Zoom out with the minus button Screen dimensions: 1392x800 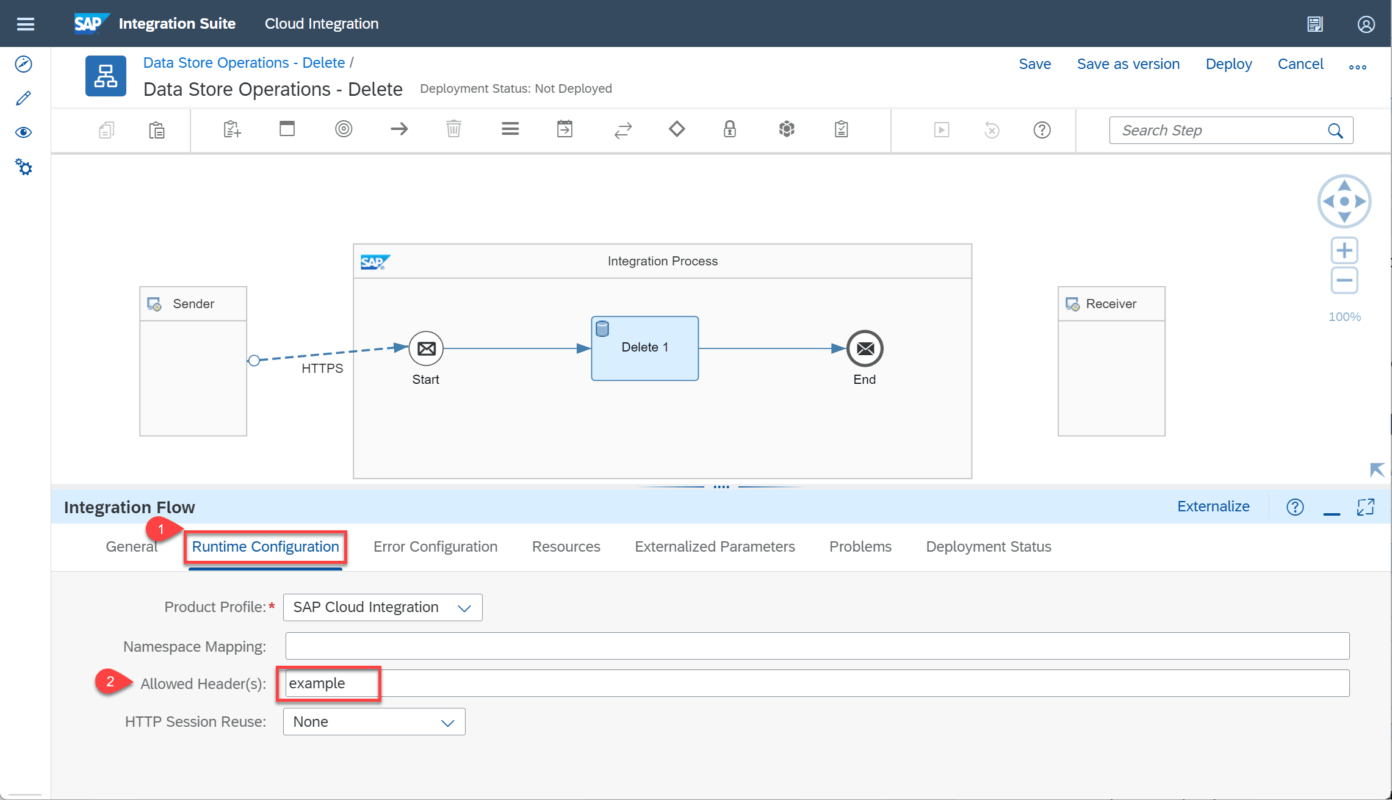tap(1345, 280)
